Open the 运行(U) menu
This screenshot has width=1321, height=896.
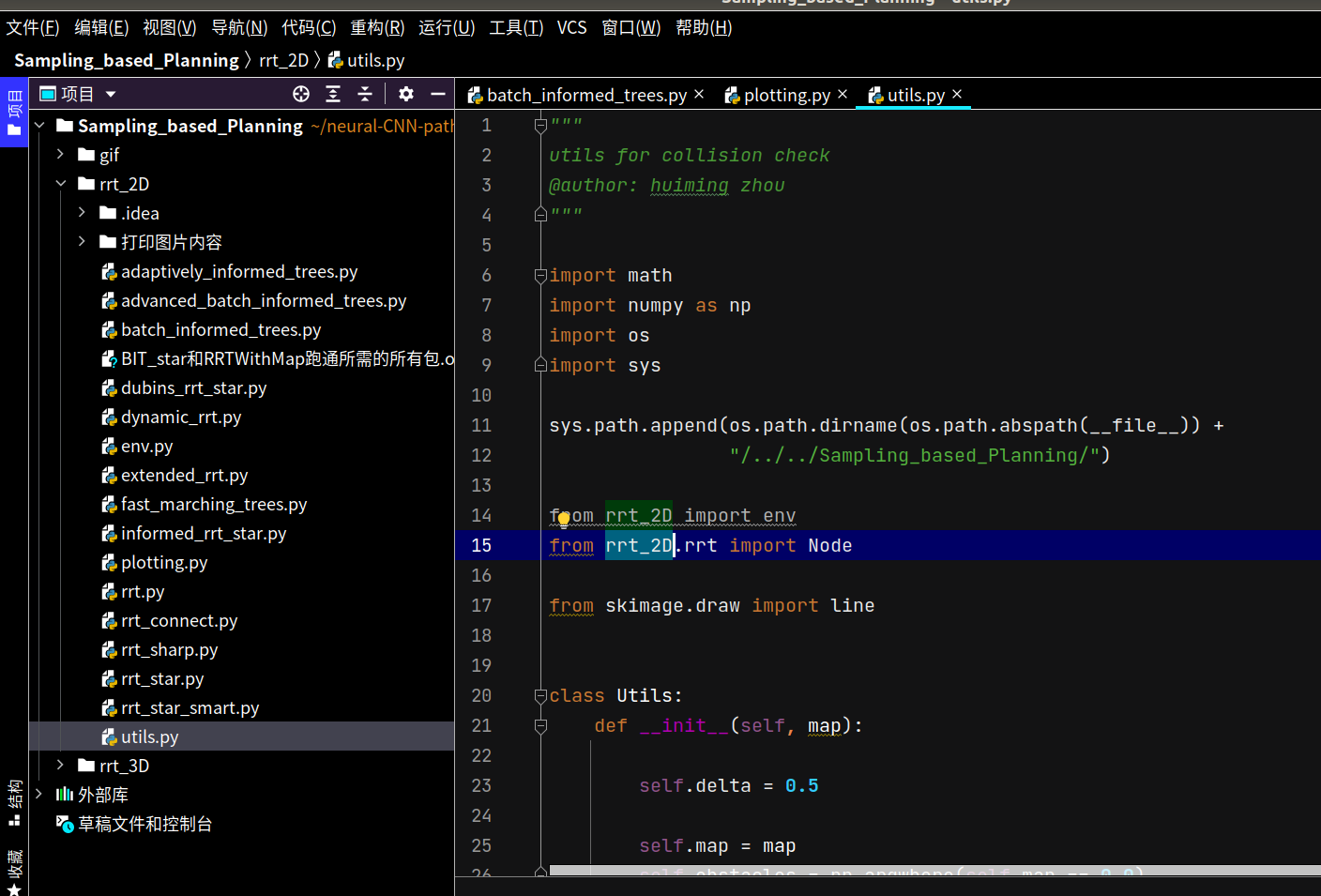[x=447, y=27]
